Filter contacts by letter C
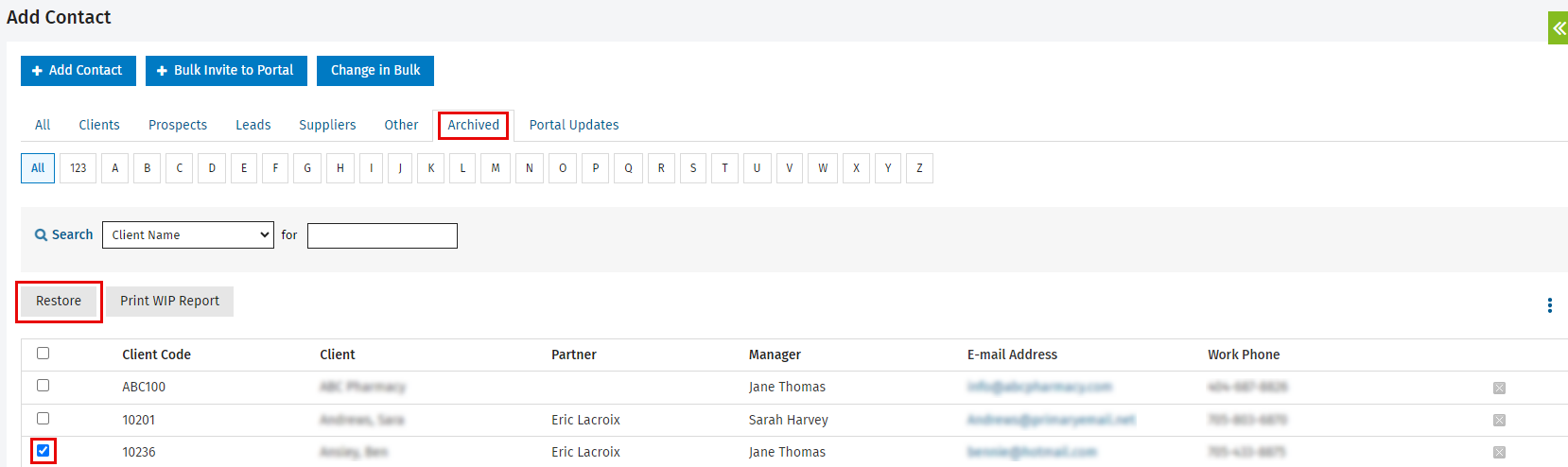Viewport: 1568px width, 467px height. pos(180,168)
